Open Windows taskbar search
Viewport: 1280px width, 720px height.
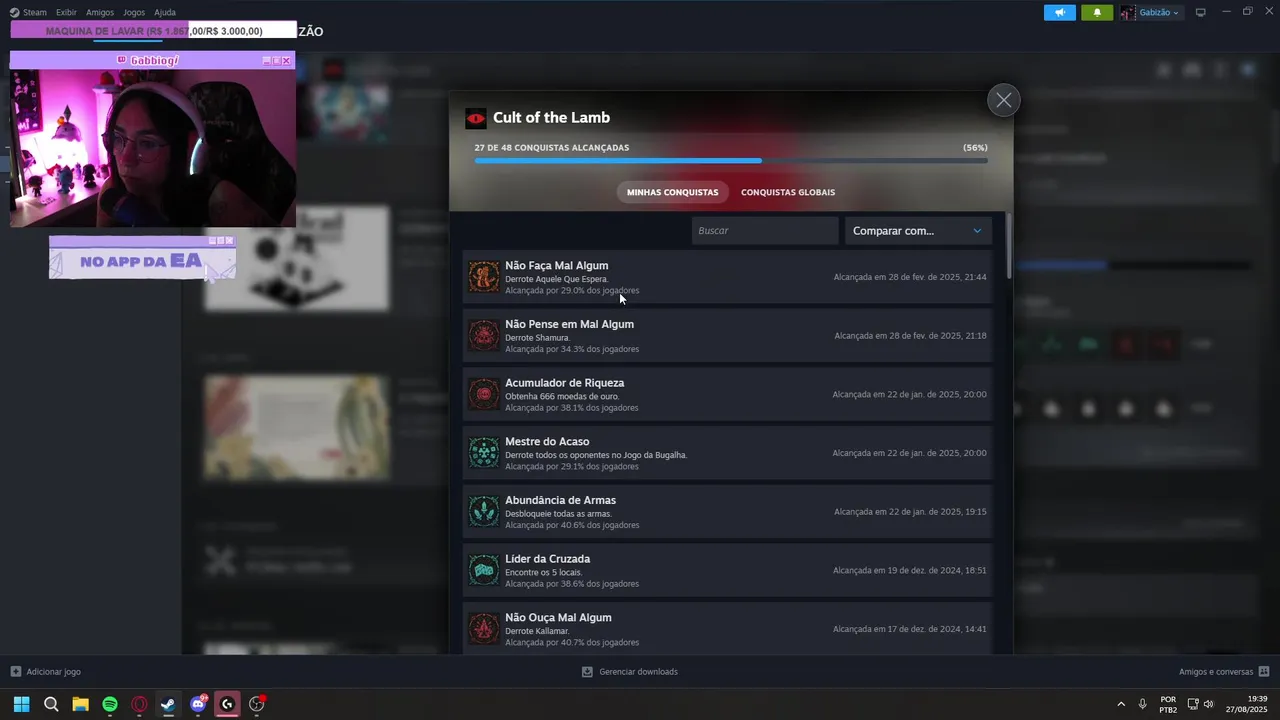pos(51,704)
